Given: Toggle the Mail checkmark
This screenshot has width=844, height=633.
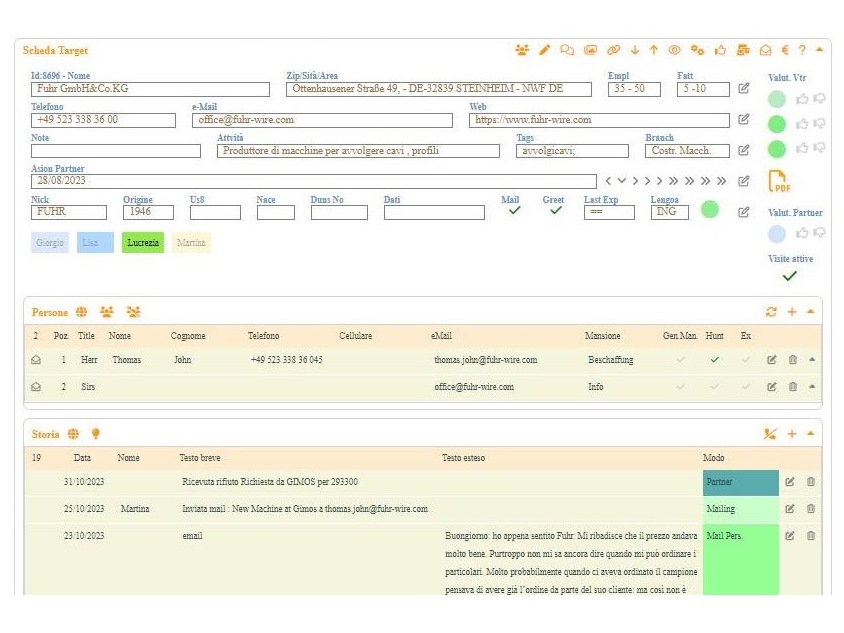Looking at the screenshot, I should point(514,210).
